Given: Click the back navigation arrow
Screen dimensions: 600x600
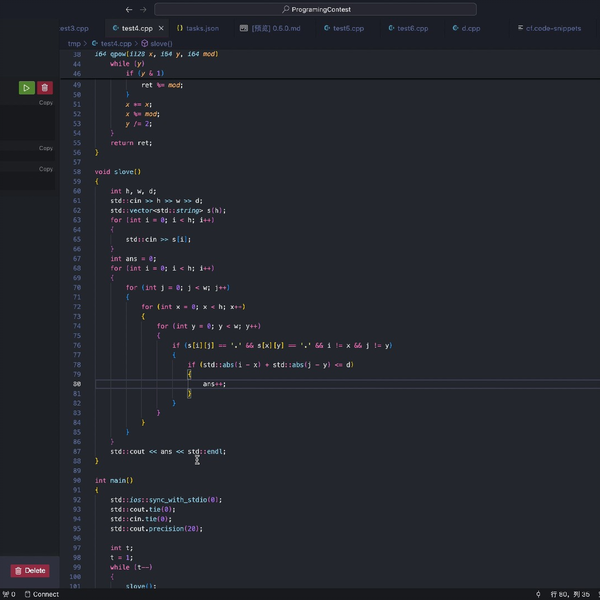Looking at the screenshot, I should pyautogui.click(x=128, y=9).
